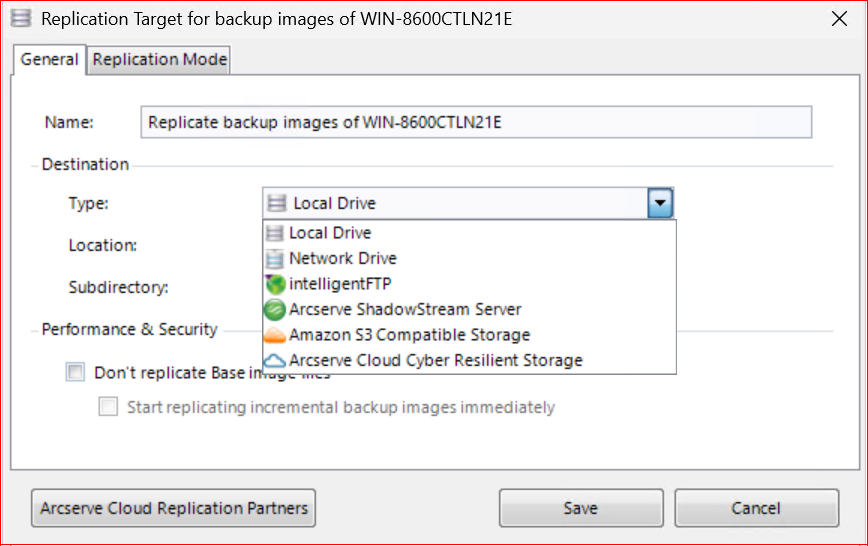Click the Name input field

click(476, 122)
